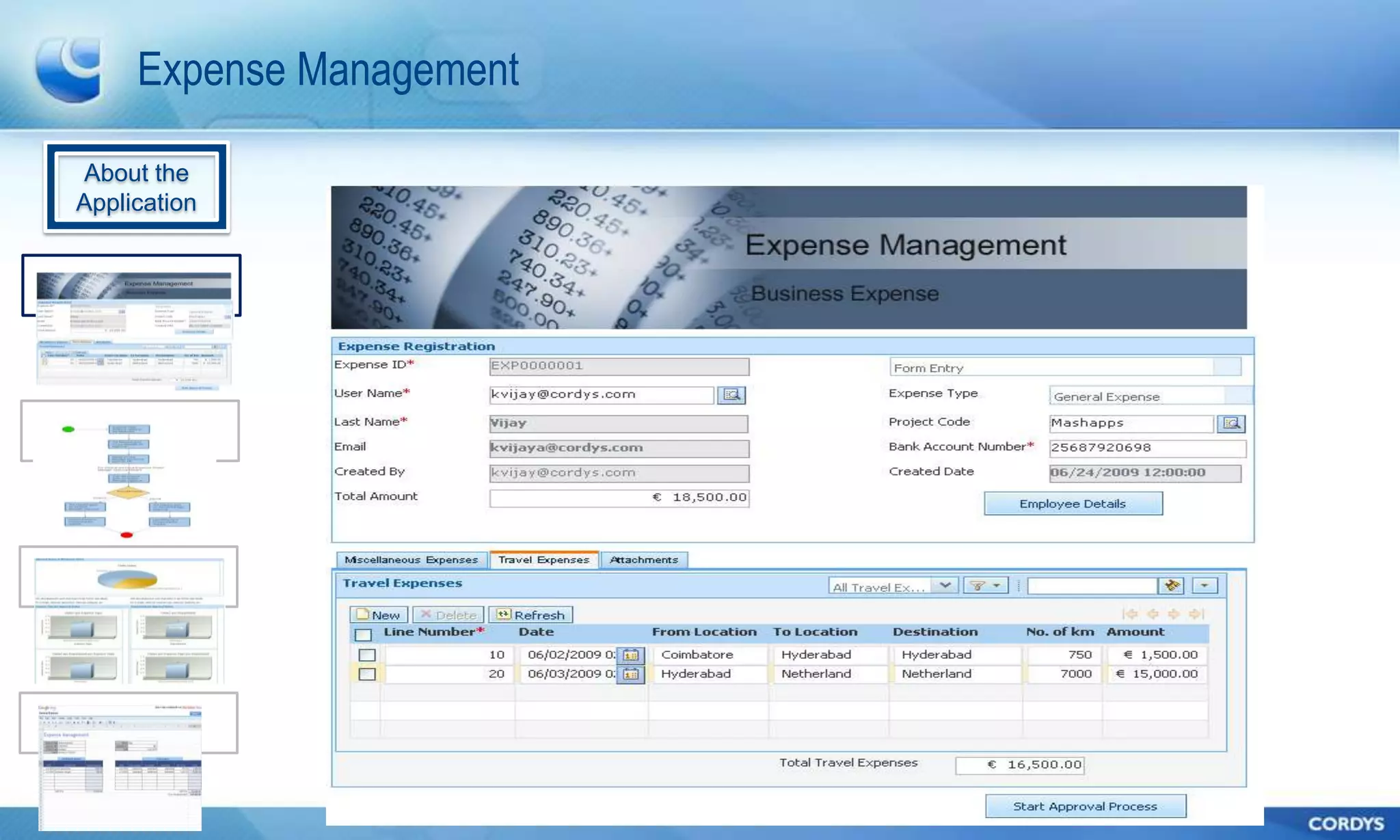This screenshot has width=1400, height=840.
Task: Expand the All Travel Ex... dropdown
Action: coord(945,586)
